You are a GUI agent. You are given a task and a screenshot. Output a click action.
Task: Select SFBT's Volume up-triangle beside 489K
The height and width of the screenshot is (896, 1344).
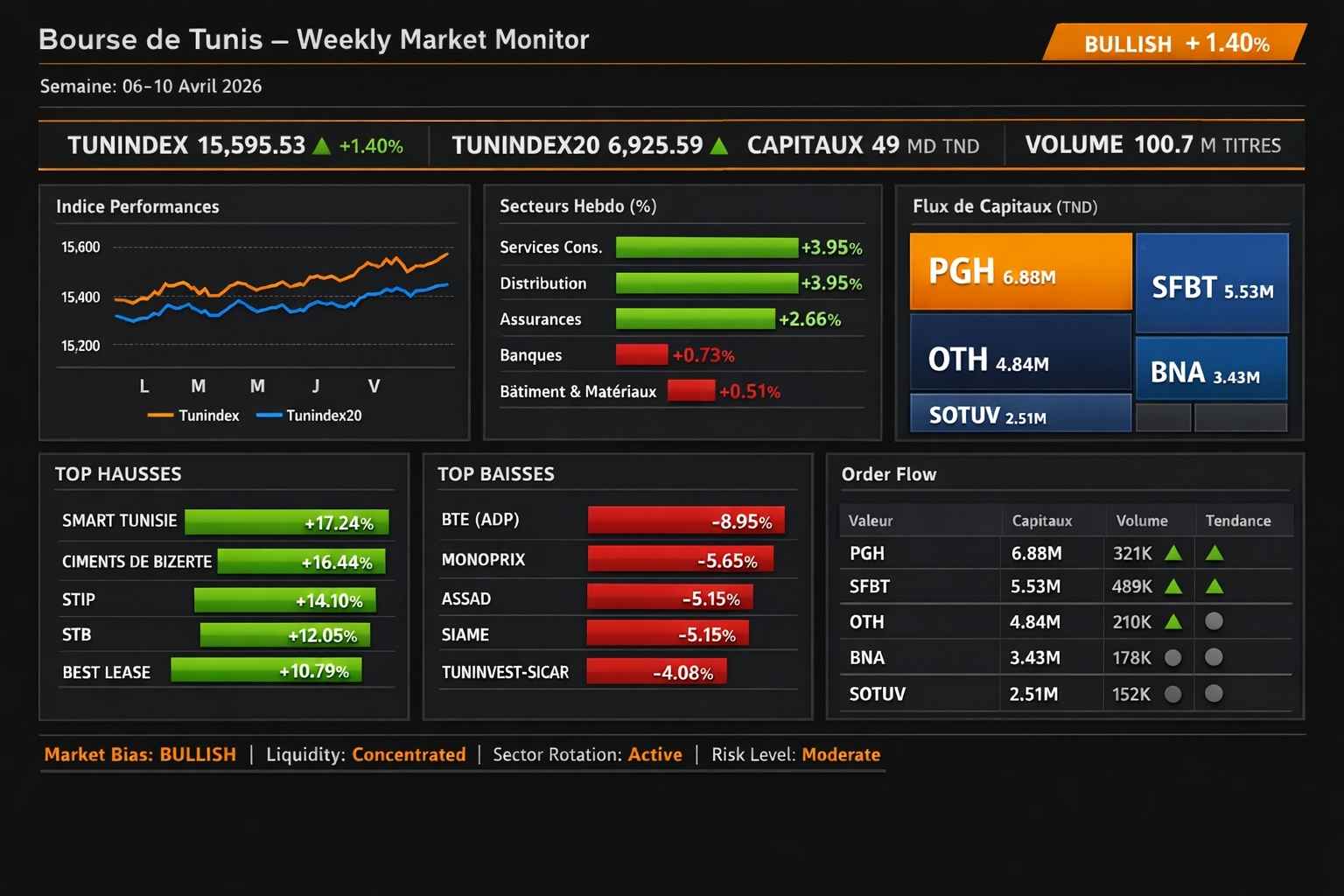tap(1174, 586)
